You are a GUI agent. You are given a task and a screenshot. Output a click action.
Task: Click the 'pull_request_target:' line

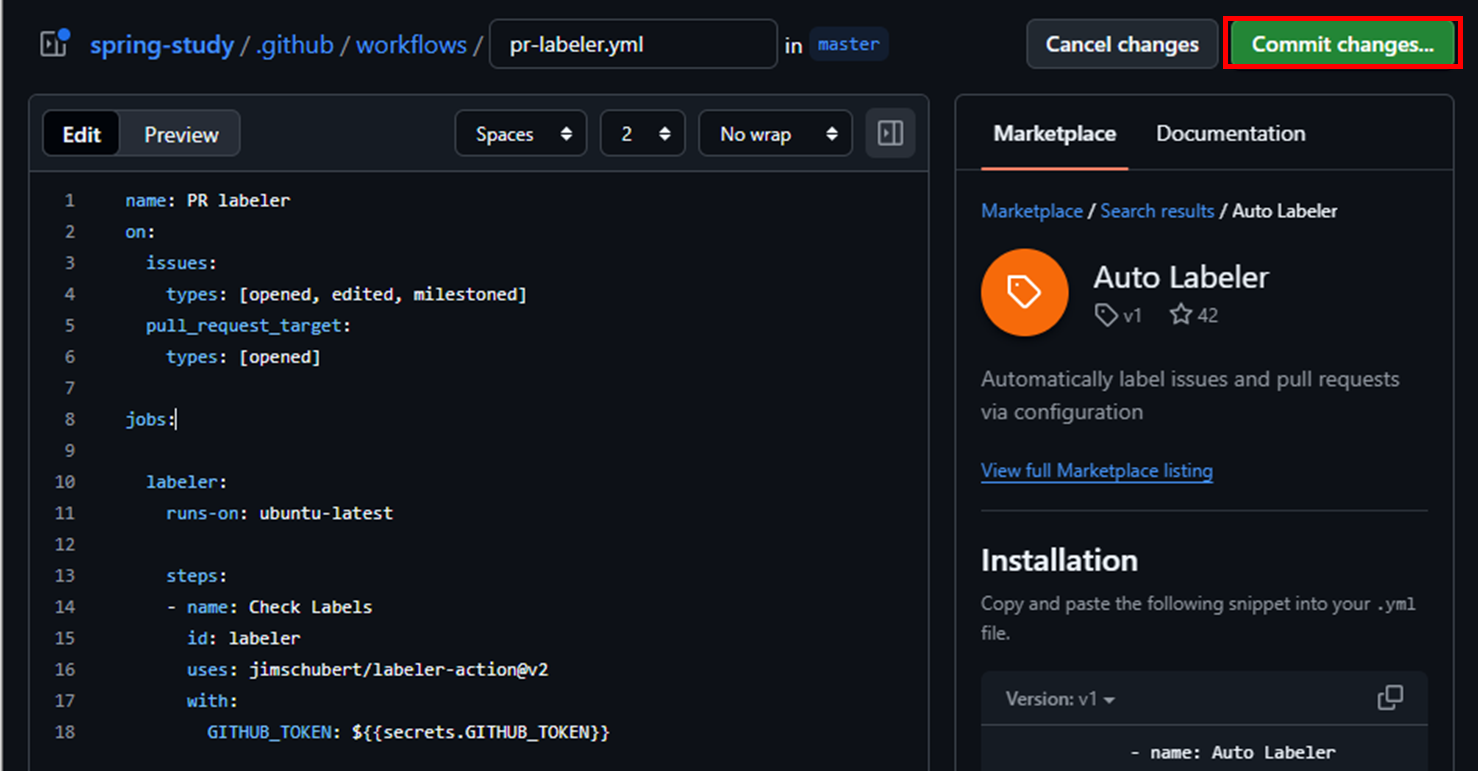248,325
